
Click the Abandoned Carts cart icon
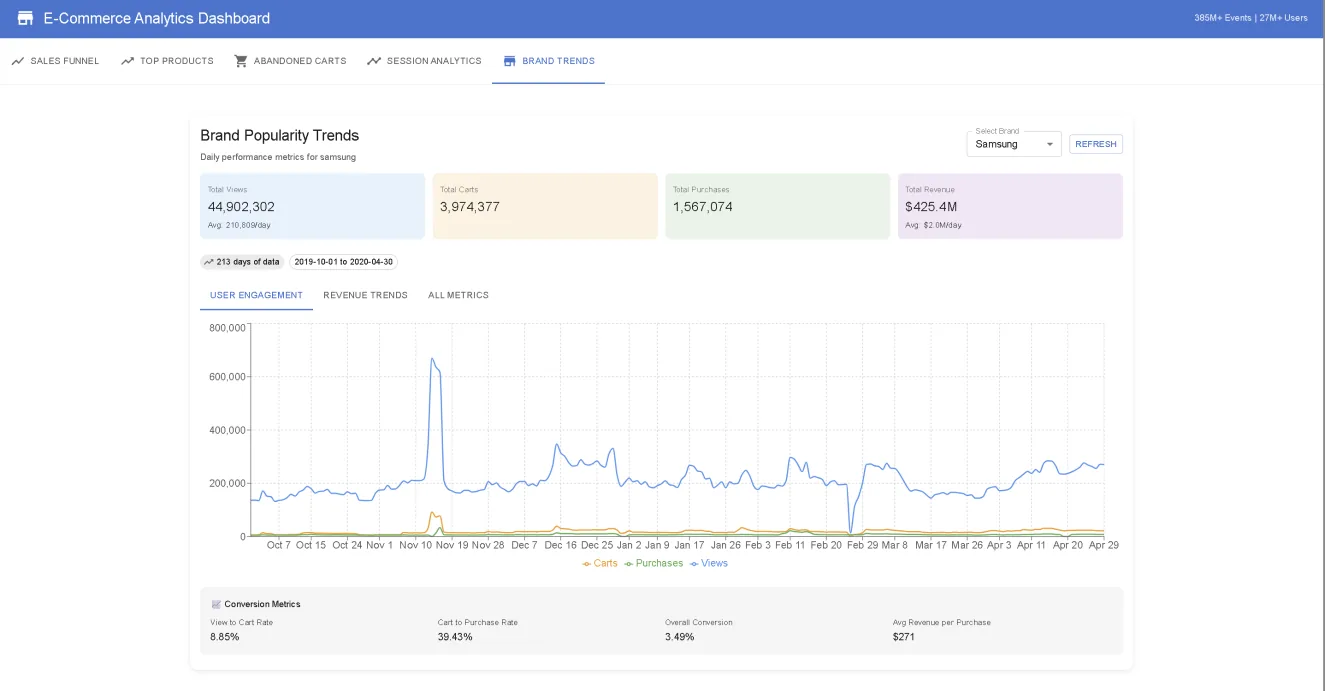241,61
